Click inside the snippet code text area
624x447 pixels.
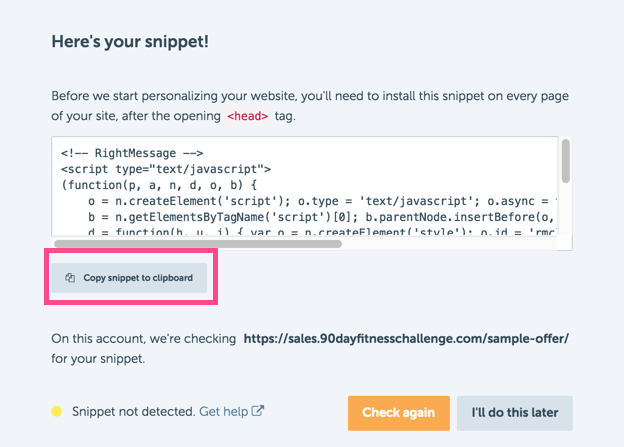(305, 186)
